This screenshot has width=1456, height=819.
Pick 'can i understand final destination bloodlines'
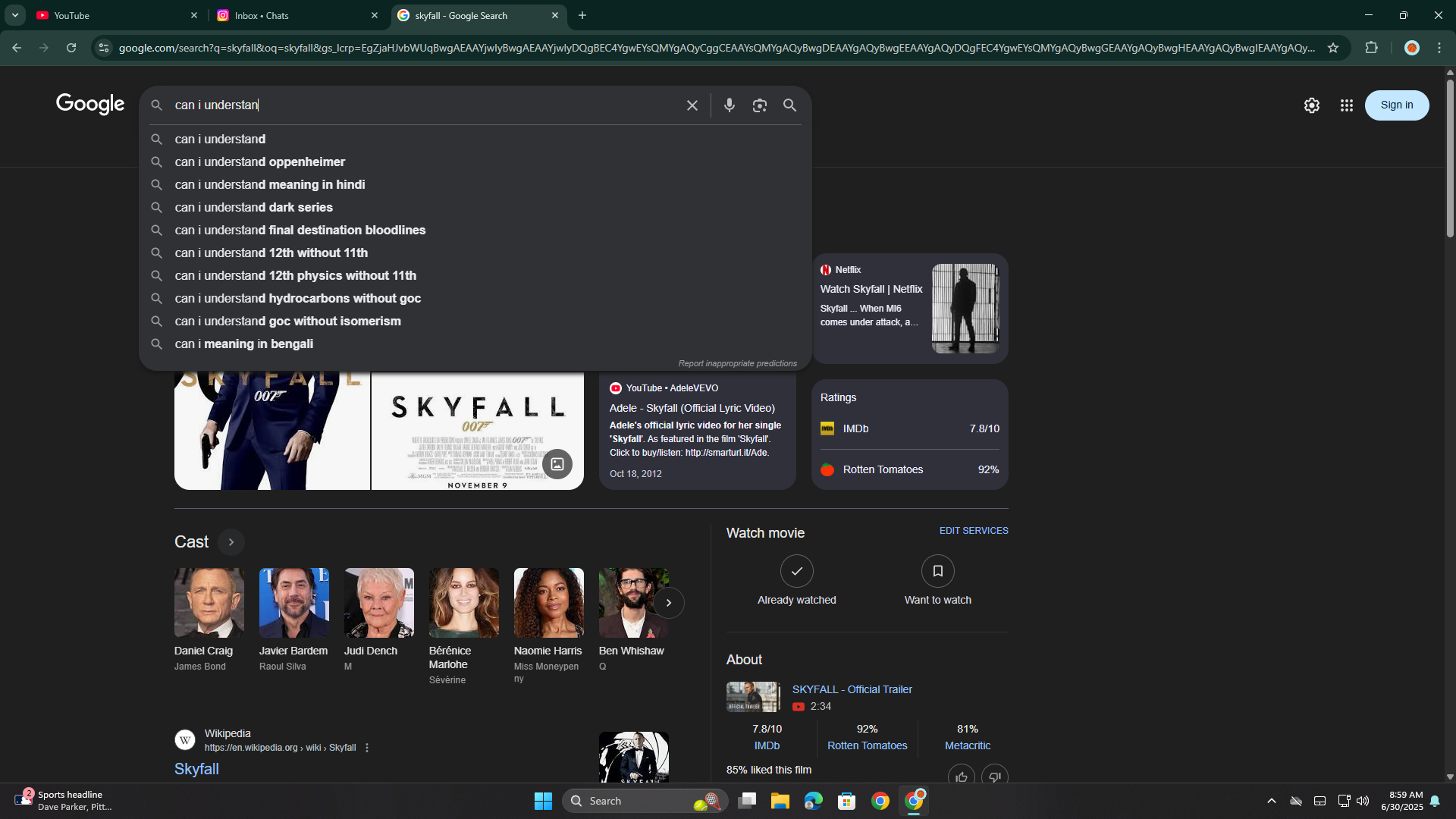pos(475,231)
